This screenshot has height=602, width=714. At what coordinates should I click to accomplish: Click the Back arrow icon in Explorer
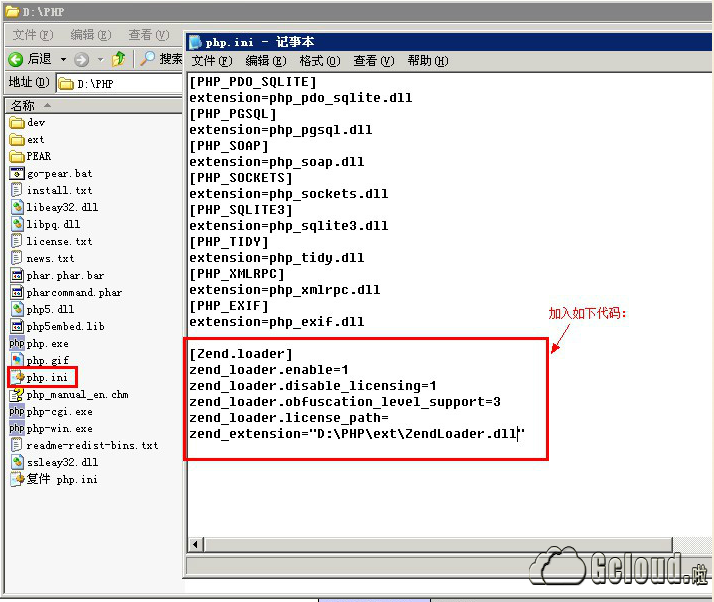tap(15, 59)
